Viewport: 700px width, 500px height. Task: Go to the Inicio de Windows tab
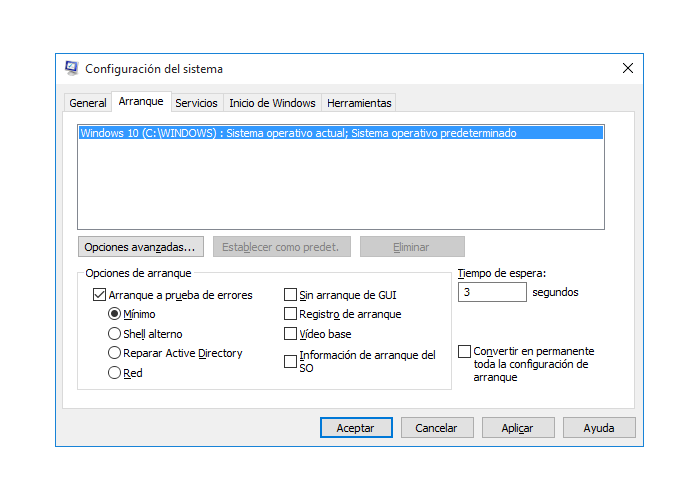pyautogui.click(x=272, y=103)
